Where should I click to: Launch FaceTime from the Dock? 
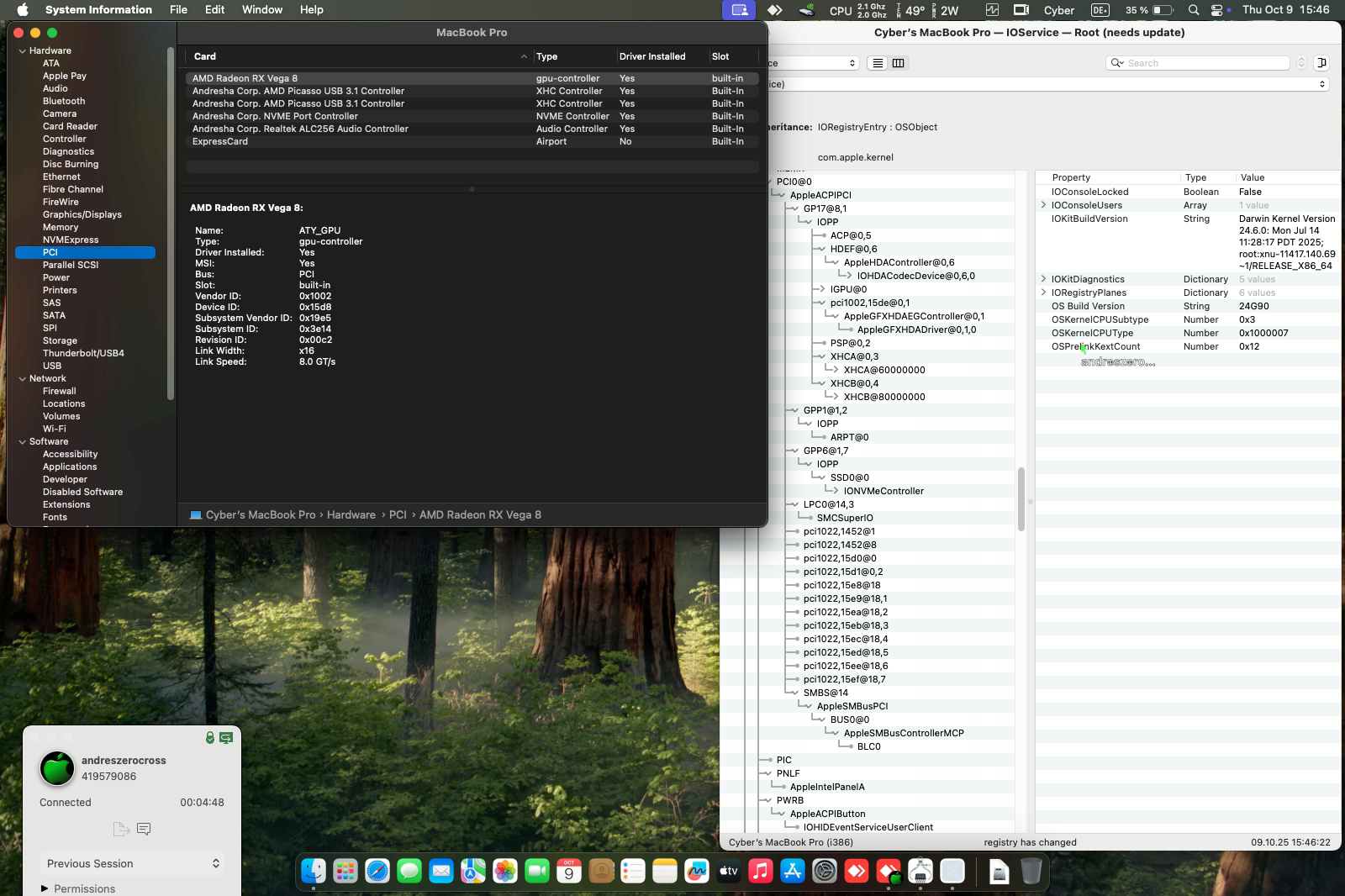pos(537,872)
